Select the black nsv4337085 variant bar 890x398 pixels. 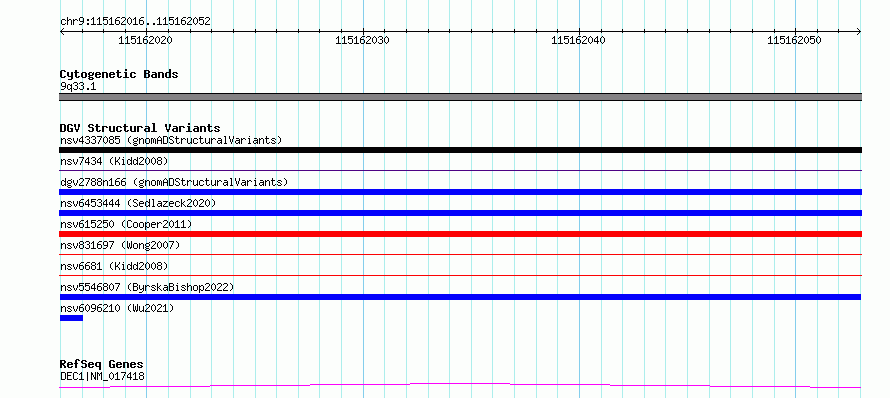click(460, 150)
